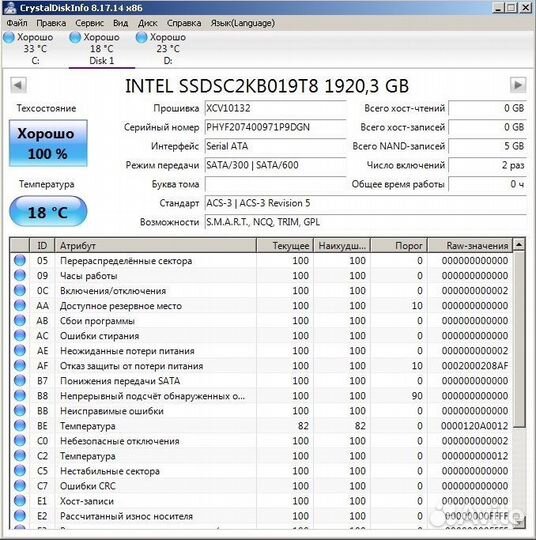Click status orb of attribute AB row

[20, 321]
